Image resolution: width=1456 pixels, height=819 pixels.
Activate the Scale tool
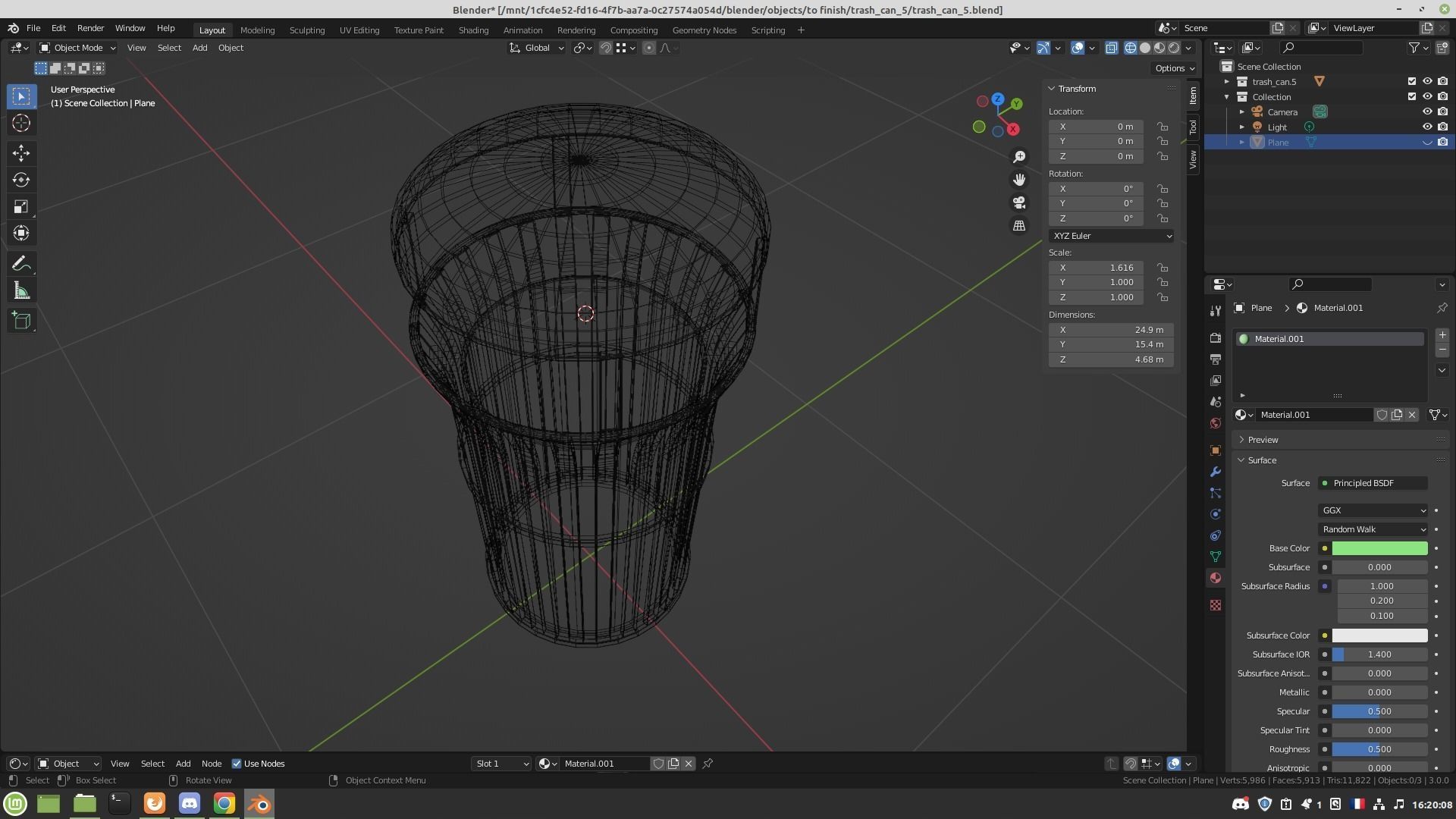[x=21, y=206]
